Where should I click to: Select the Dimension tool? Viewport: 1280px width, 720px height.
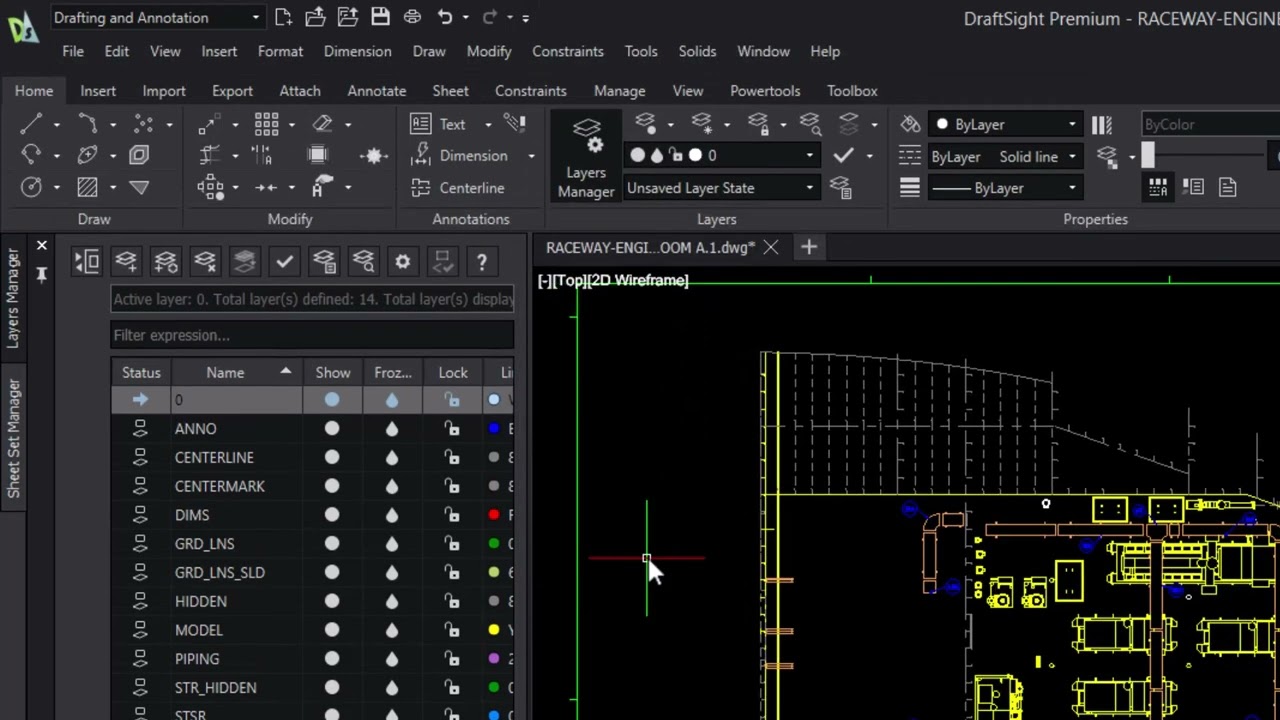(x=461, y=156)
